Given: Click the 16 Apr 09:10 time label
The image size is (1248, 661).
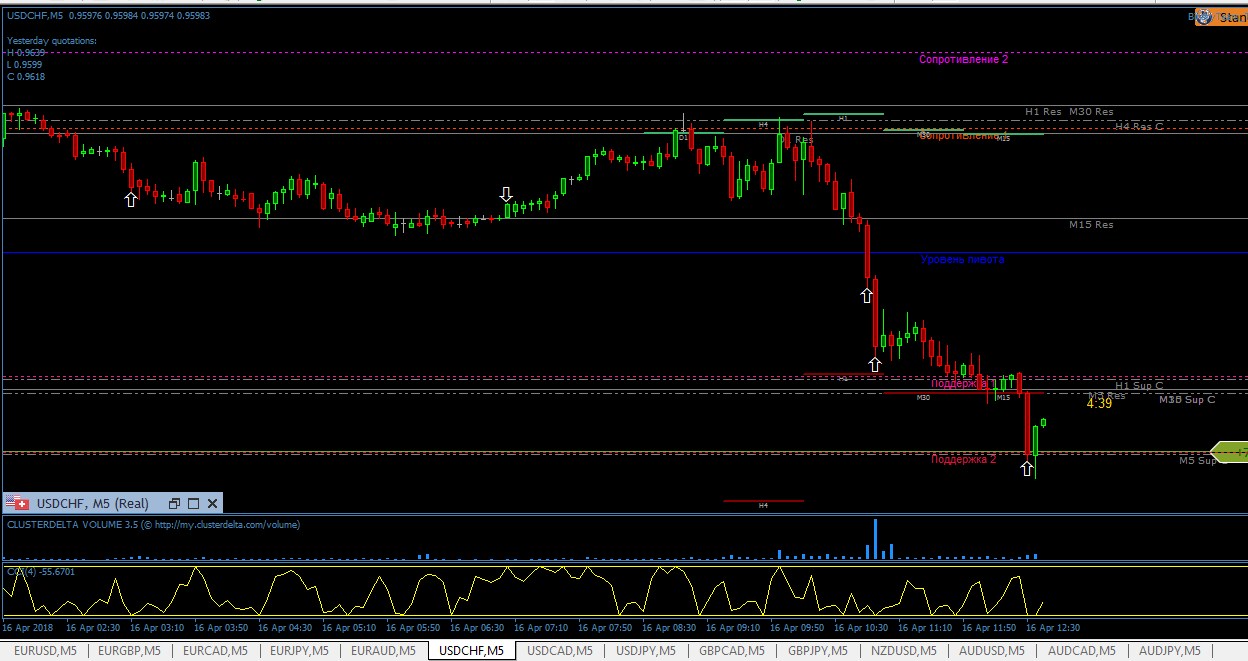Looking at the screenshot, I should (x=734, y=628).
